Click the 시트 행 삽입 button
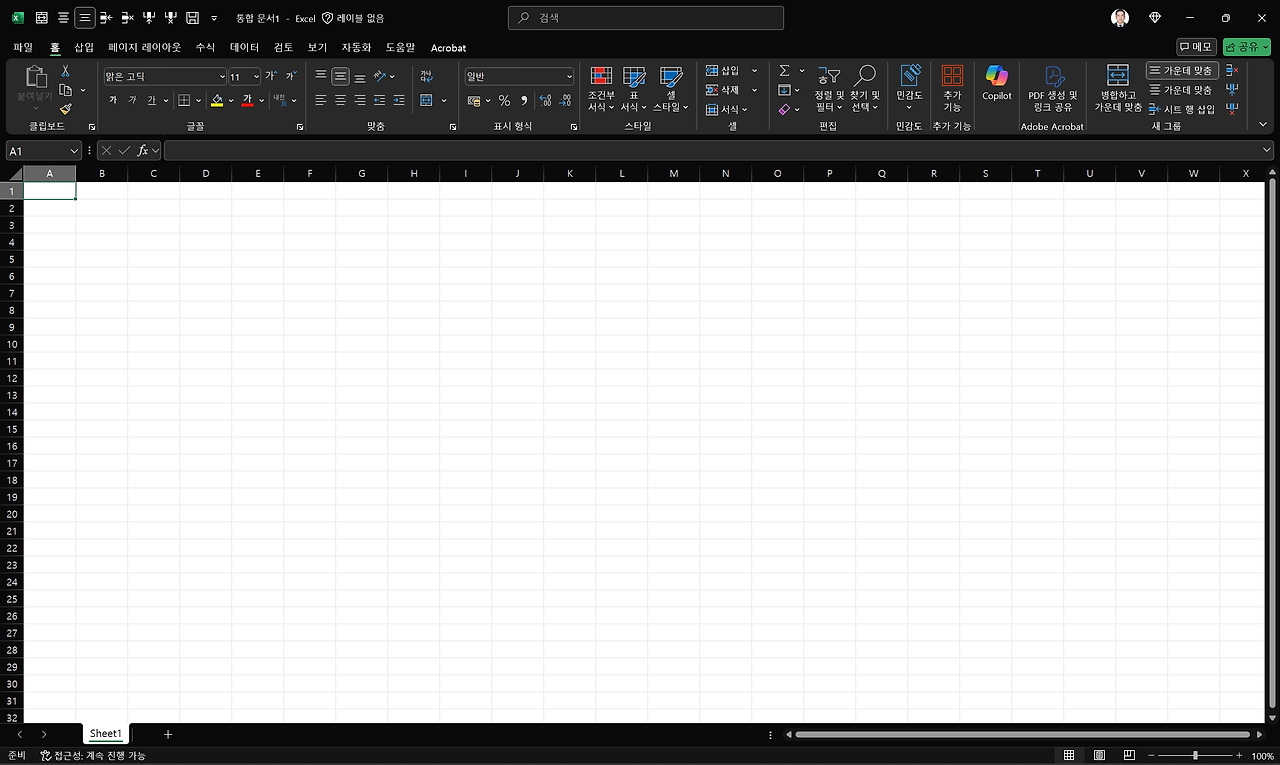The width and height of the screenshot is (1280, 765). click(1182, 109)
